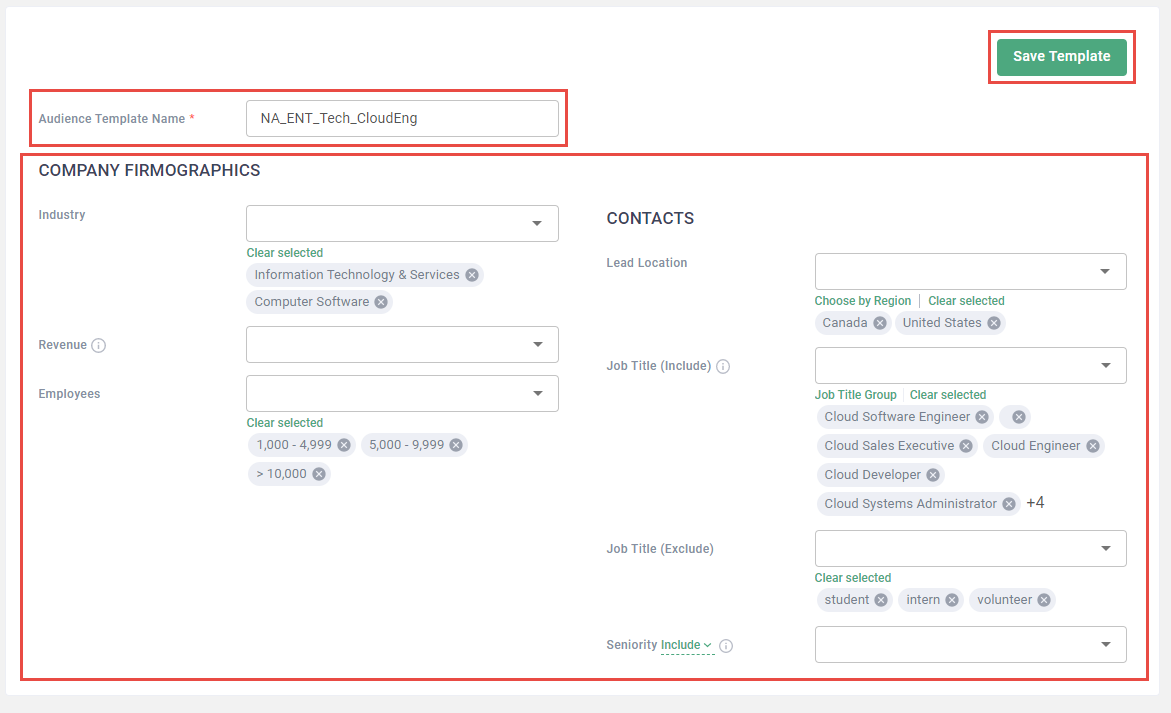Remove the Computer Software industry tag
Screen dimensions: 1171x713
(x=381, y=302)
